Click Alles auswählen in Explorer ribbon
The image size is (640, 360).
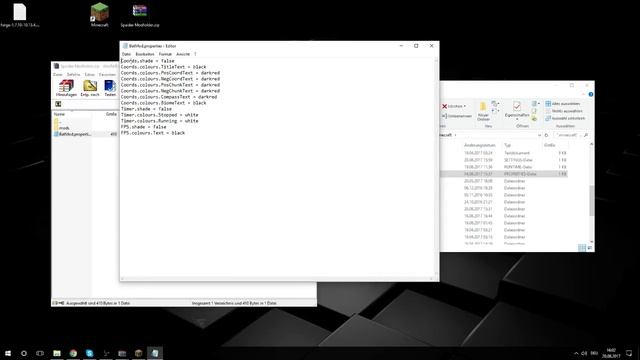(562, 104)
